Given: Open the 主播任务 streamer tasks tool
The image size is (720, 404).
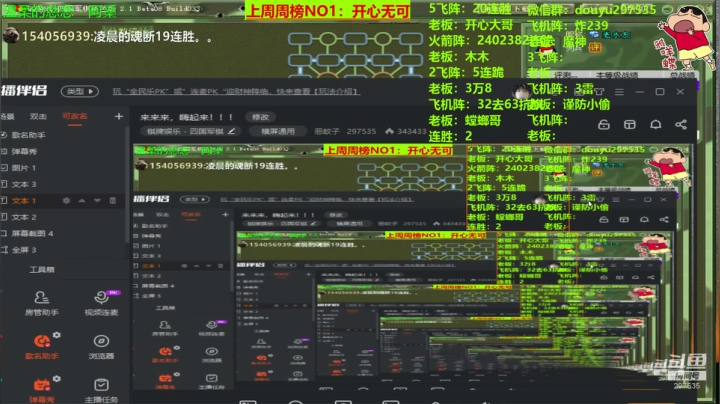Looking at the screenshot, I should pos(101,390).
